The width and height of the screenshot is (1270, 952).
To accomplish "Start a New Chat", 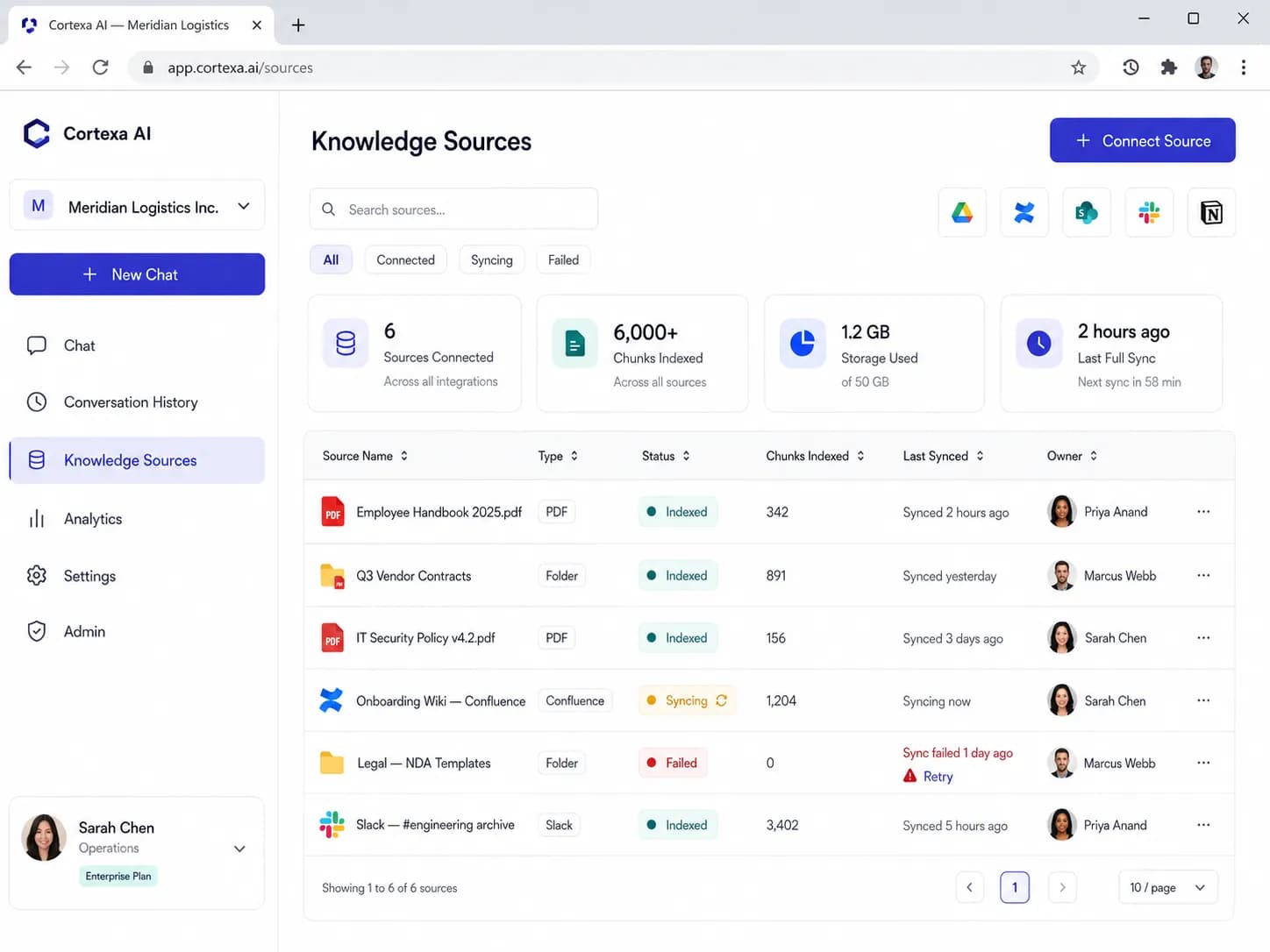I will point(137,274).
